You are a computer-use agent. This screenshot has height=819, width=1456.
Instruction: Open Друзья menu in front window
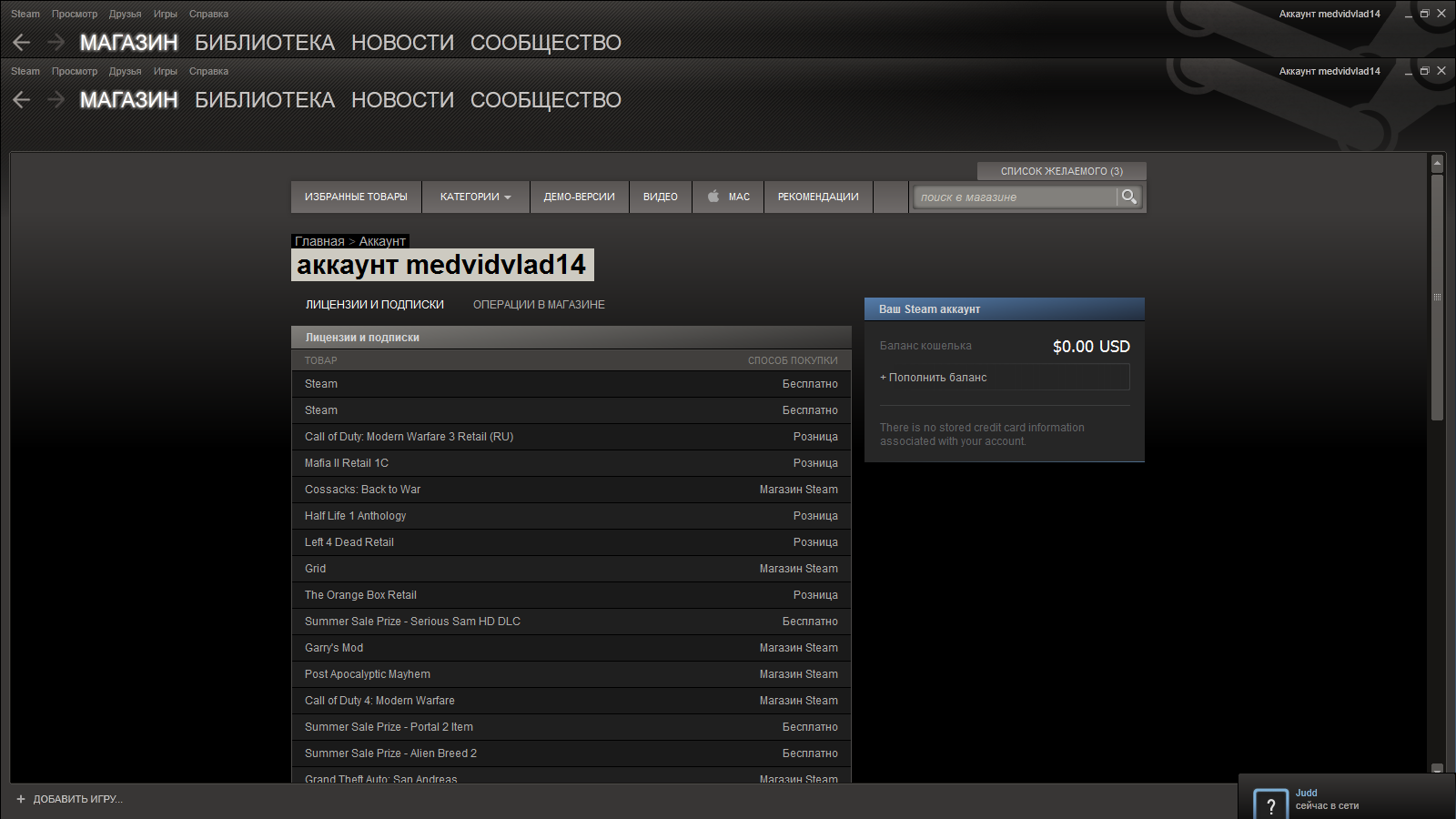pos(125,71)
